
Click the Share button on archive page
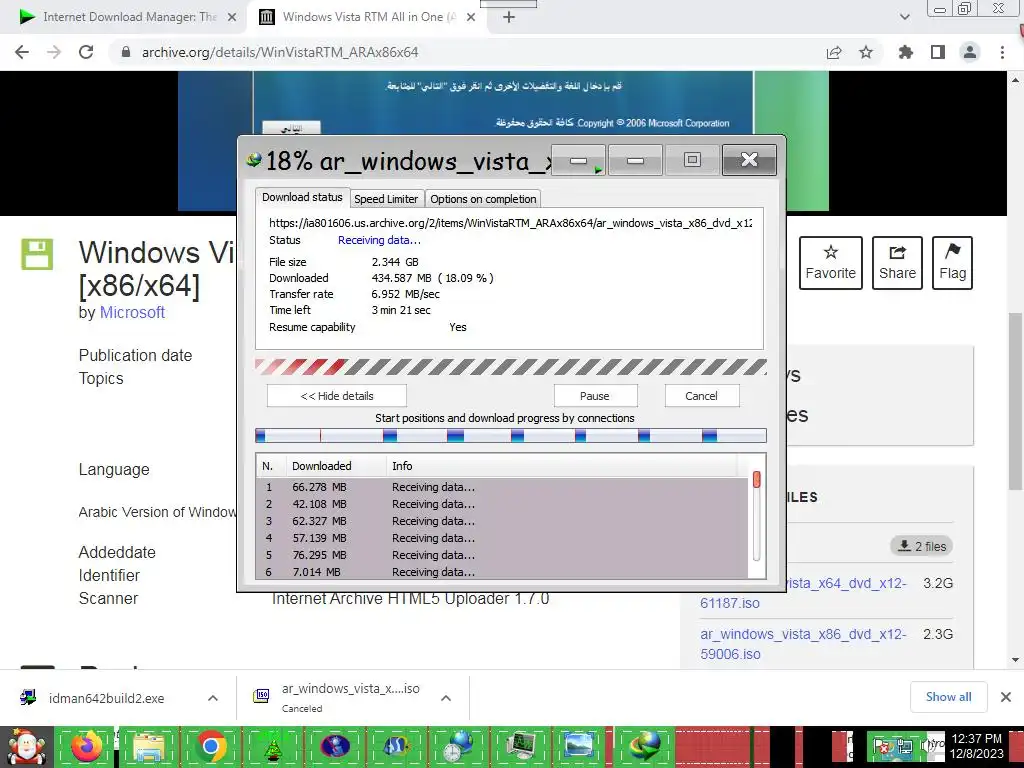897,263
